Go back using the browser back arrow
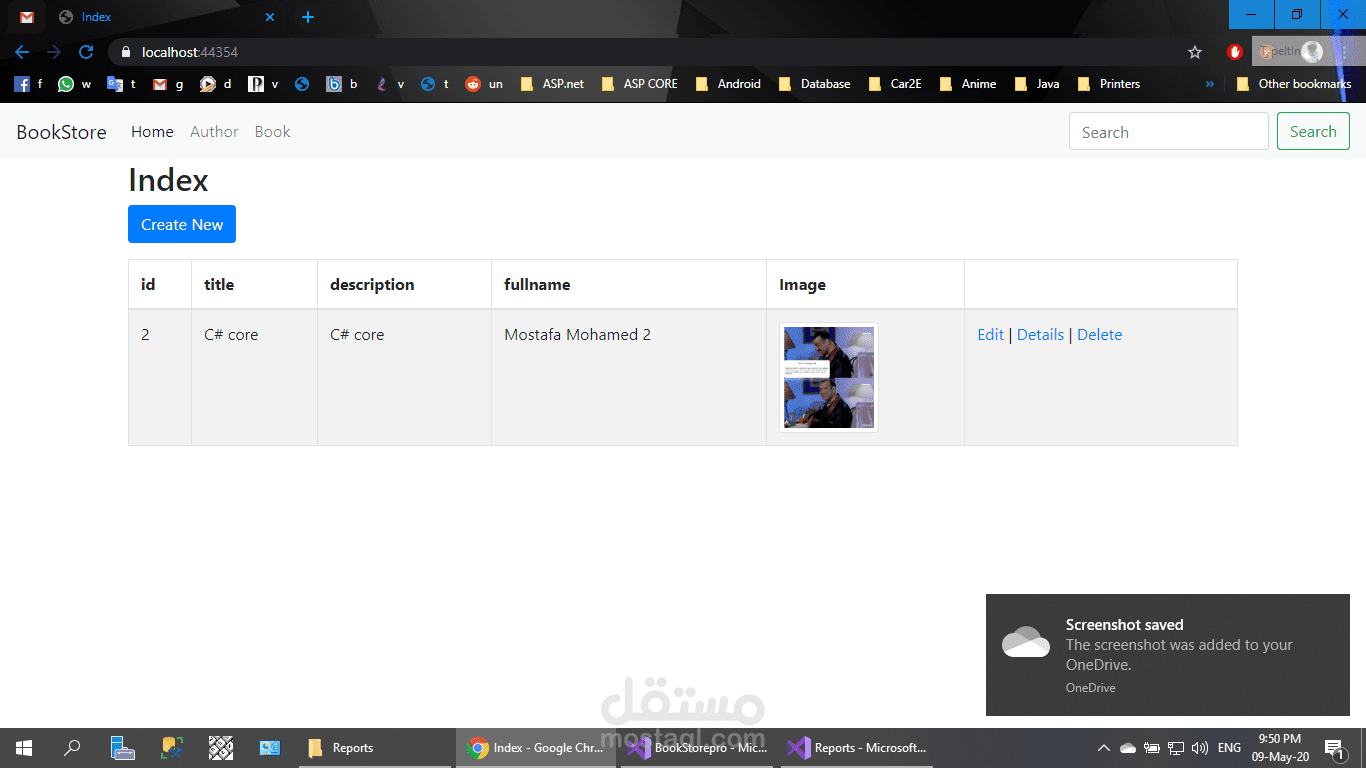Image resolution: width=1366 pixels, height=768 pixels. (21, 51)
